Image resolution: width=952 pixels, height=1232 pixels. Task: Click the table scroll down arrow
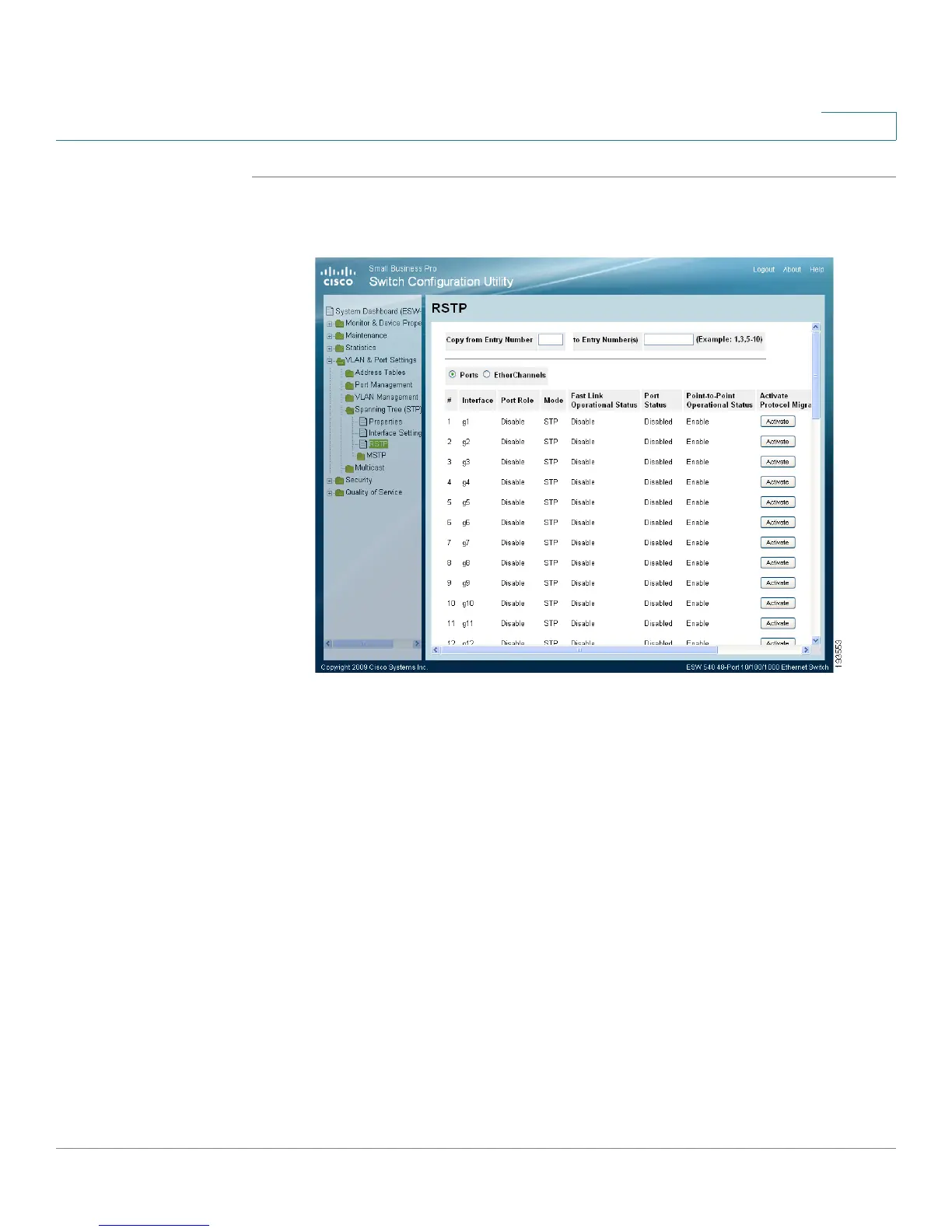[816, 641]
